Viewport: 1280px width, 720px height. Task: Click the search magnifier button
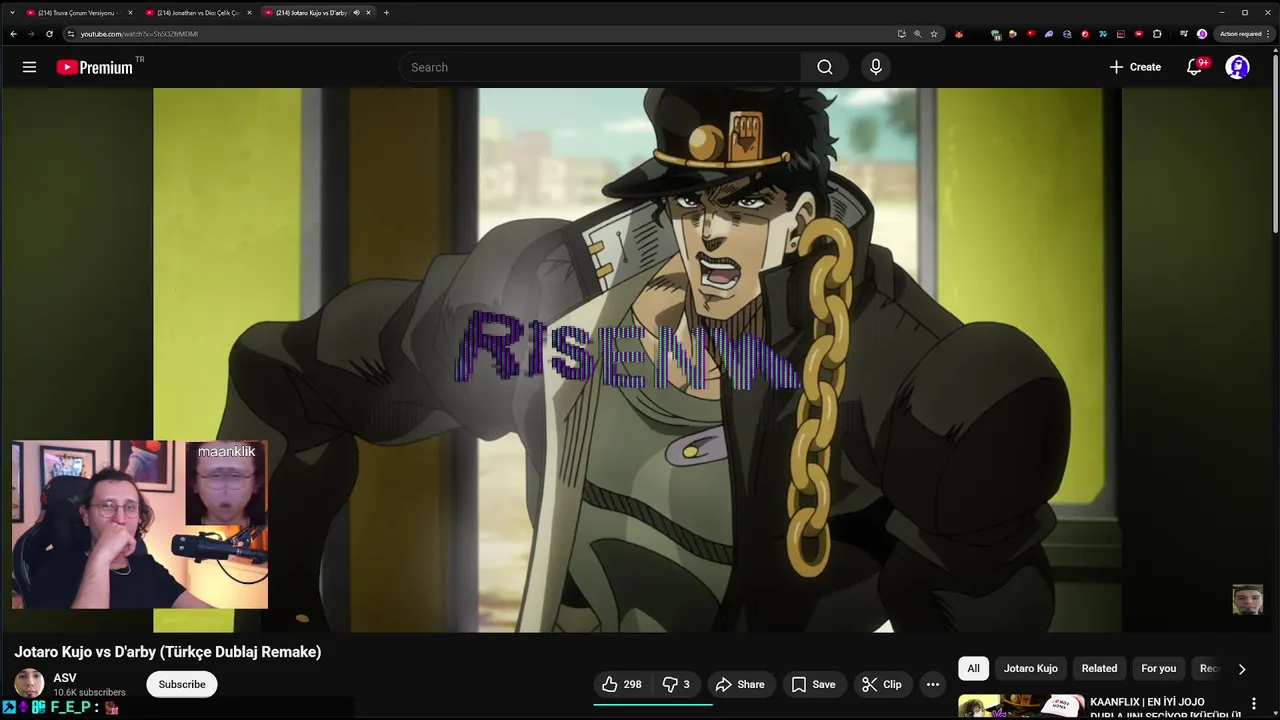(825, 67)
